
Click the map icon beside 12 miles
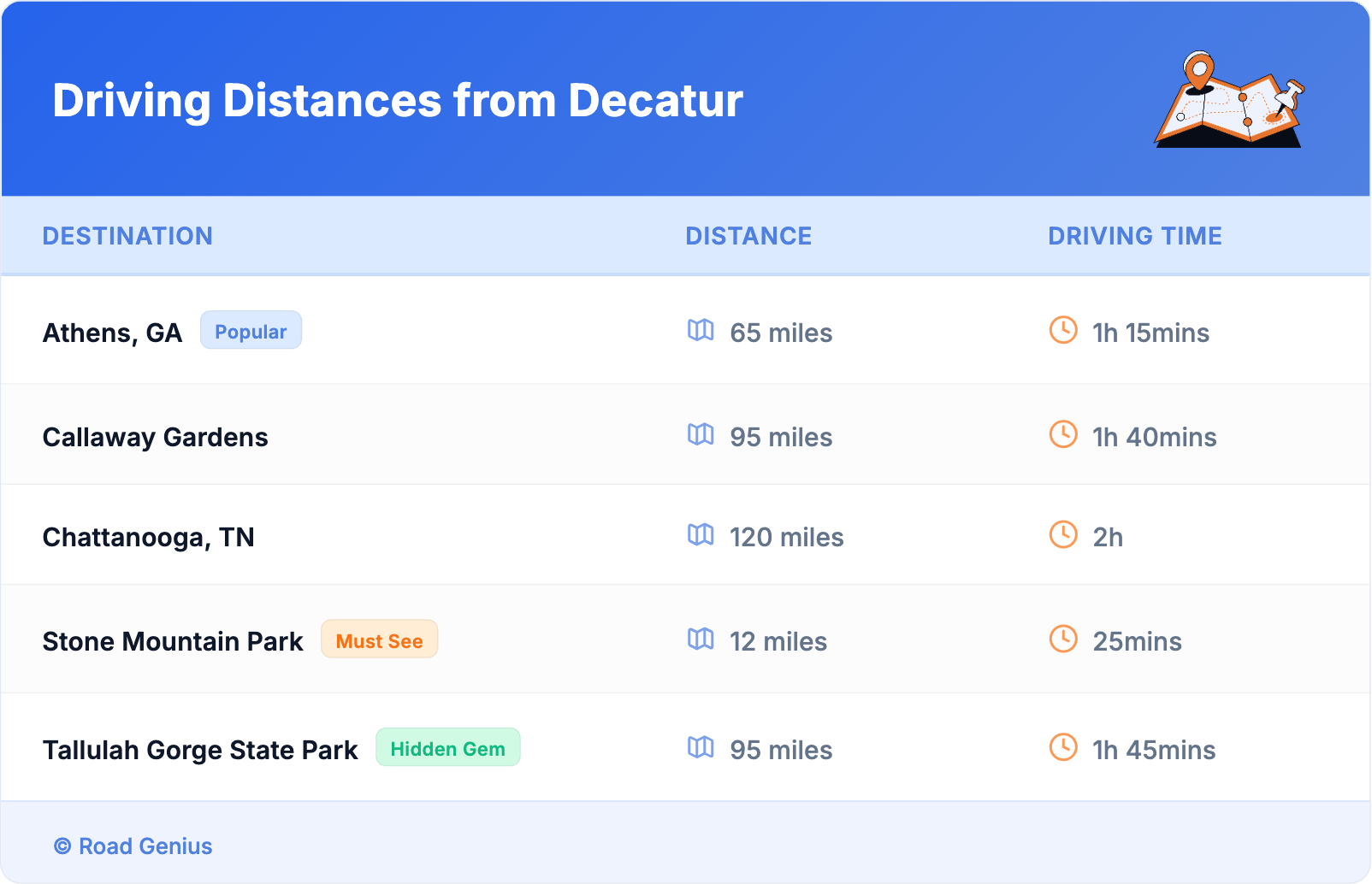[x=701, y=639]
